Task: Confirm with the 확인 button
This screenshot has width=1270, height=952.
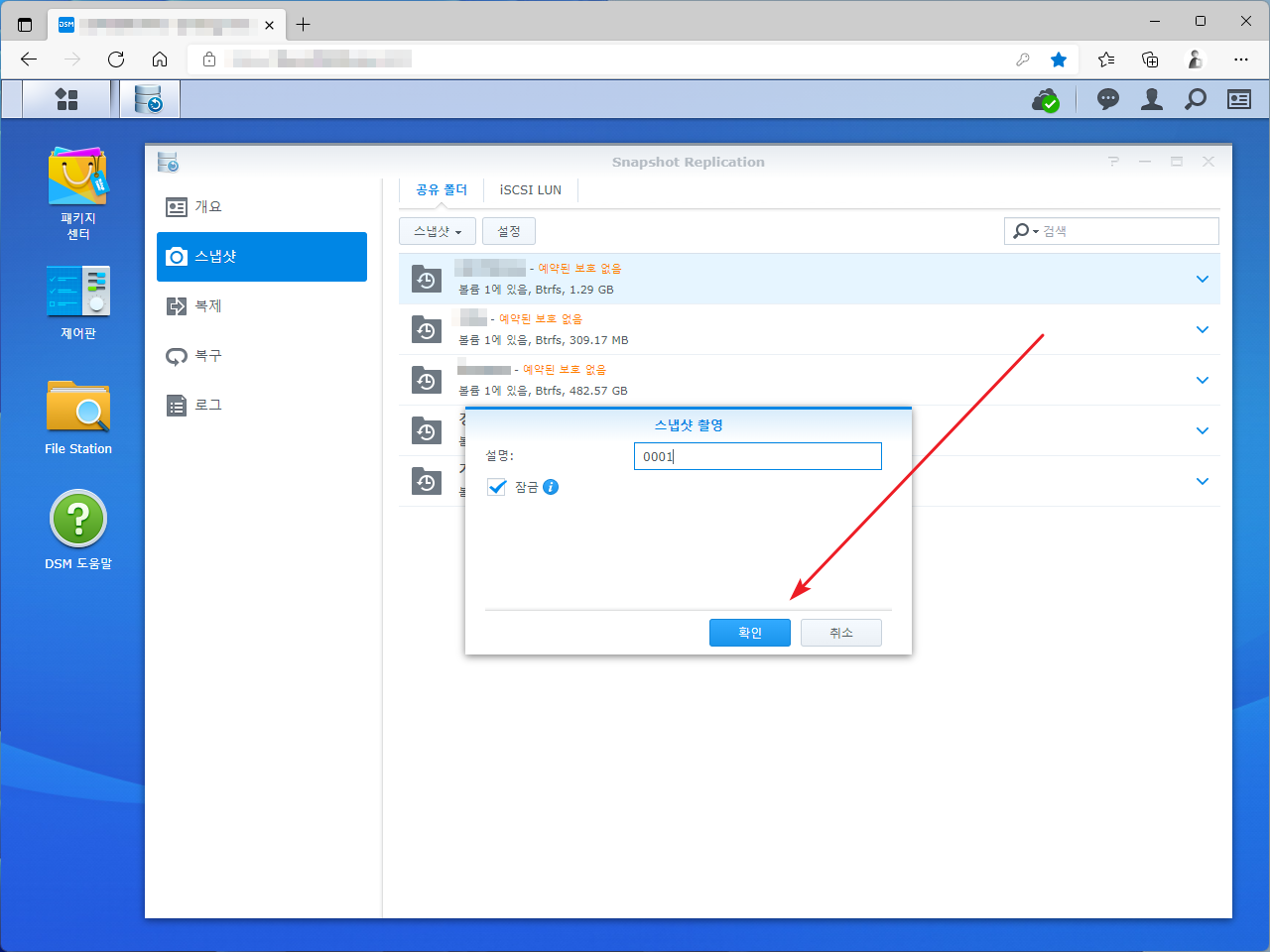Action: 750,633
